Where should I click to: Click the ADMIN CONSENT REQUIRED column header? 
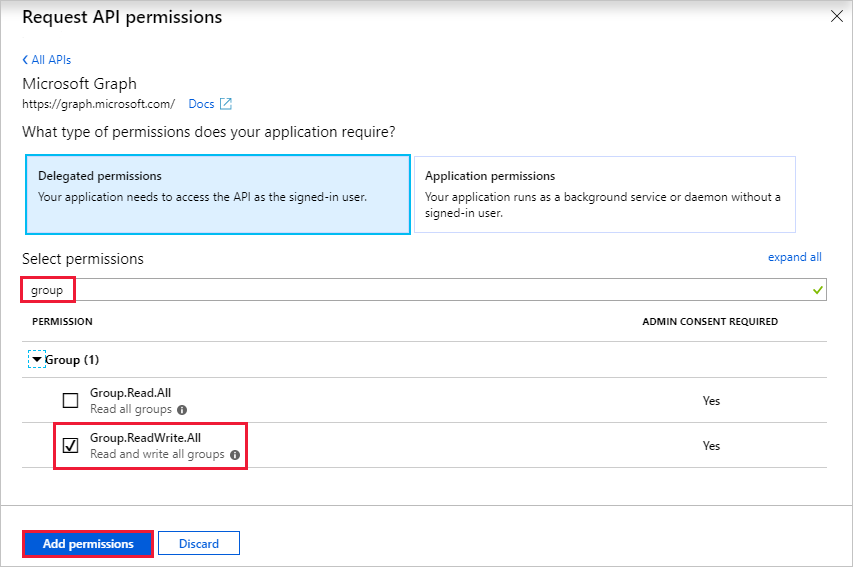(710, 322)
